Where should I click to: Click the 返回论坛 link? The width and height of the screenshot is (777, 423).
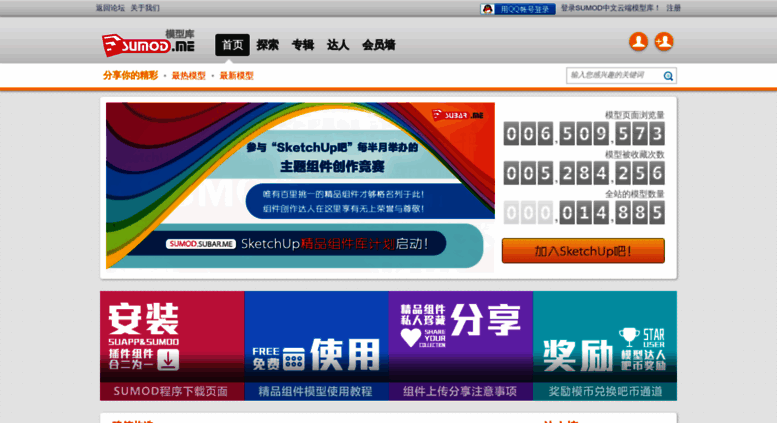tap(110, 8)
